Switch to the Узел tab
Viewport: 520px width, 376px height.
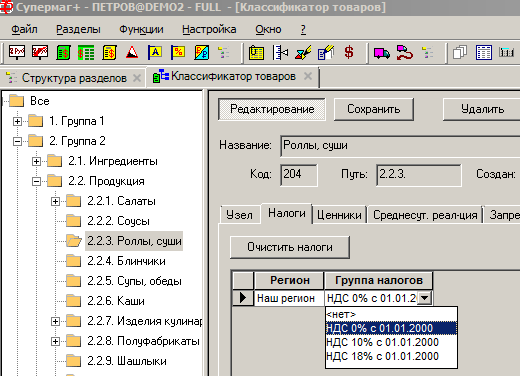239,215
